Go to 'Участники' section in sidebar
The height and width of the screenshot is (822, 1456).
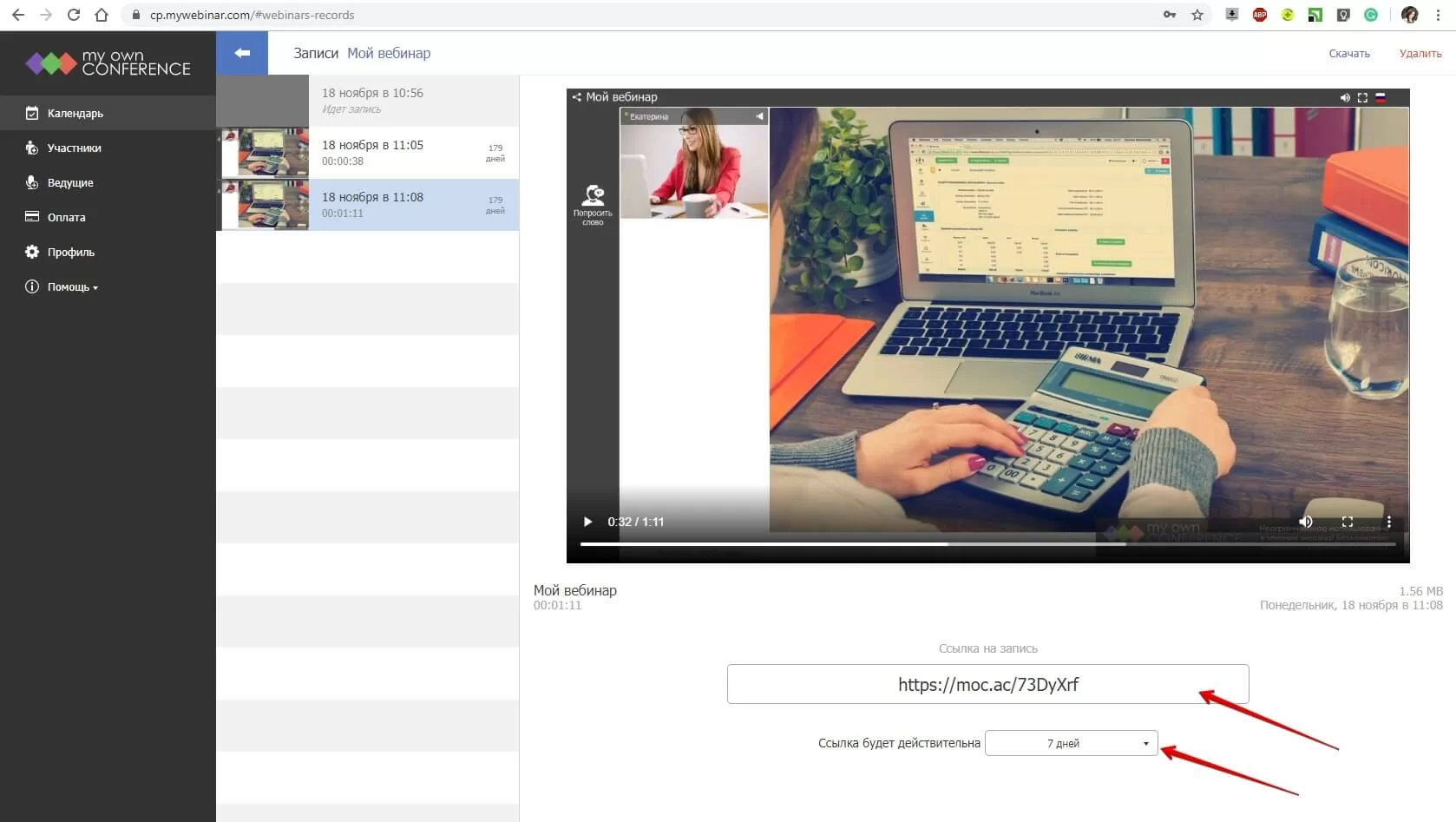(x=74, y=148)
